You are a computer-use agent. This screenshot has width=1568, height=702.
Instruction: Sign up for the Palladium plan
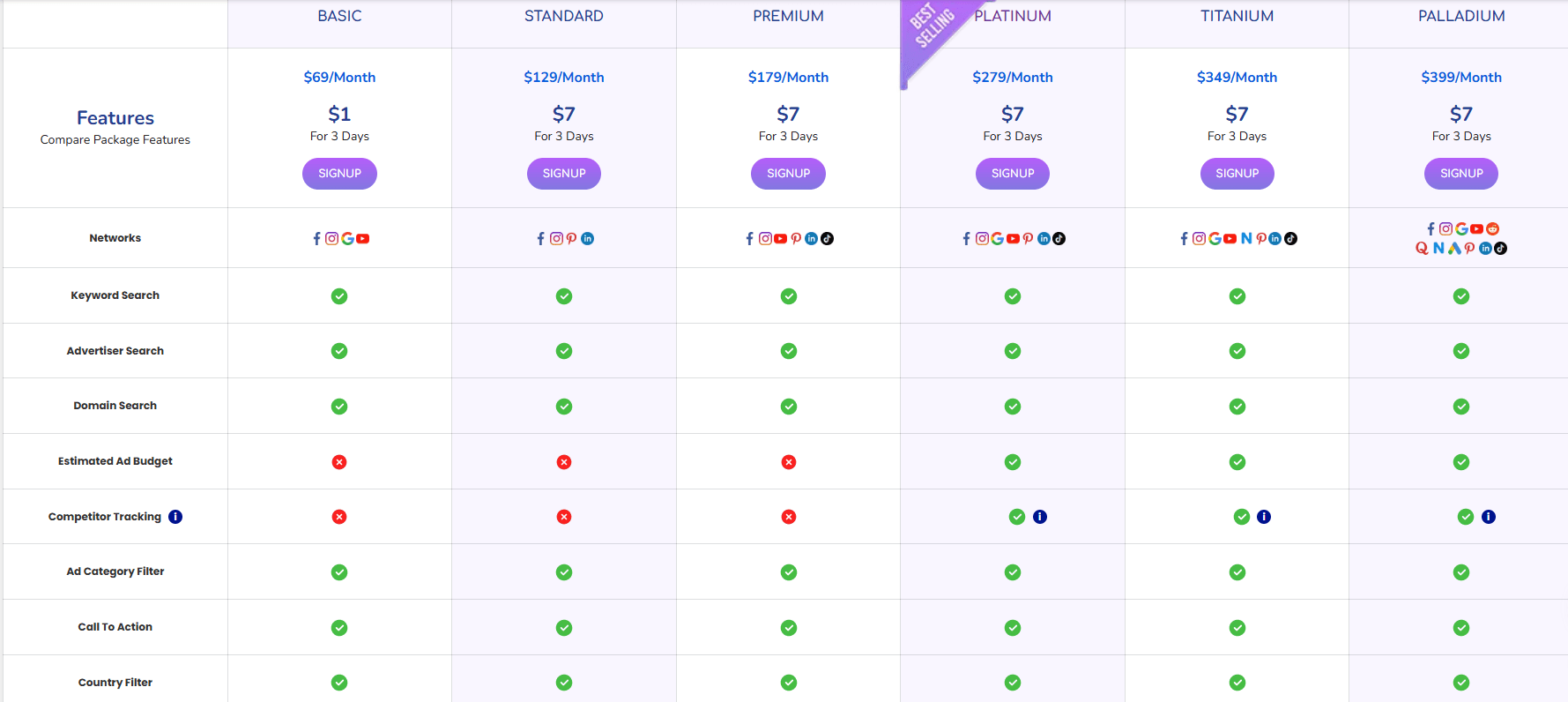pos(1460,174)
